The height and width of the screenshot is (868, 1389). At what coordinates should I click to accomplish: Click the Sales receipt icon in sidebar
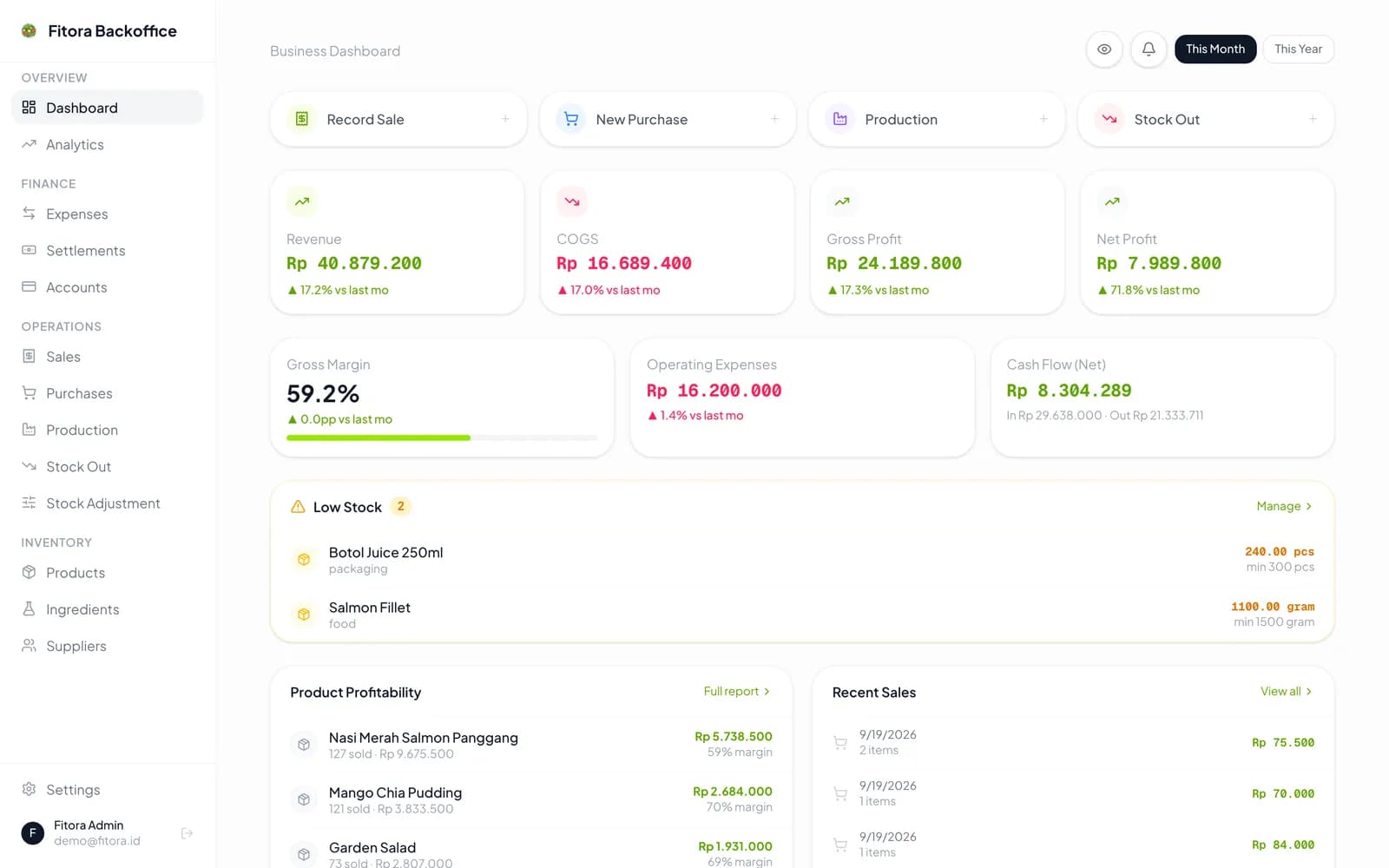(x=29, y=356)
